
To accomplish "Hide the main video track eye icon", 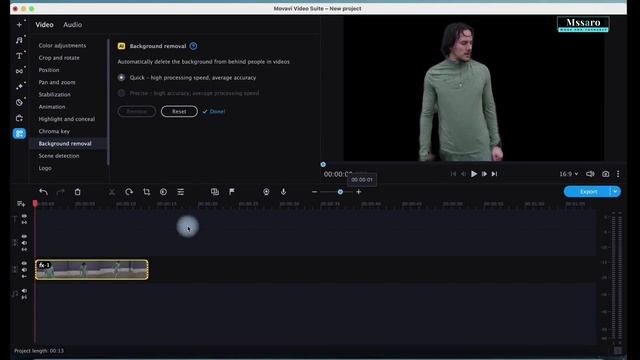I will 24,264.
